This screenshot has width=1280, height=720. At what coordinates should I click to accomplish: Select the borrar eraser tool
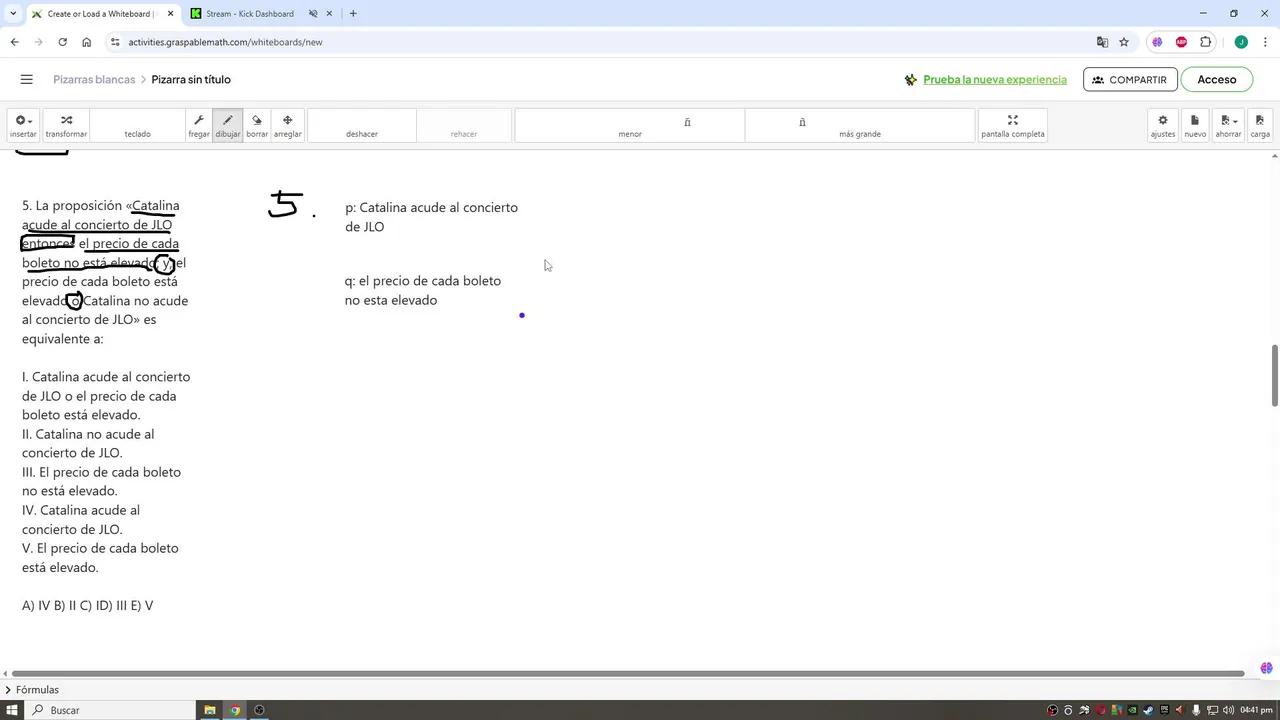point(257,125)
